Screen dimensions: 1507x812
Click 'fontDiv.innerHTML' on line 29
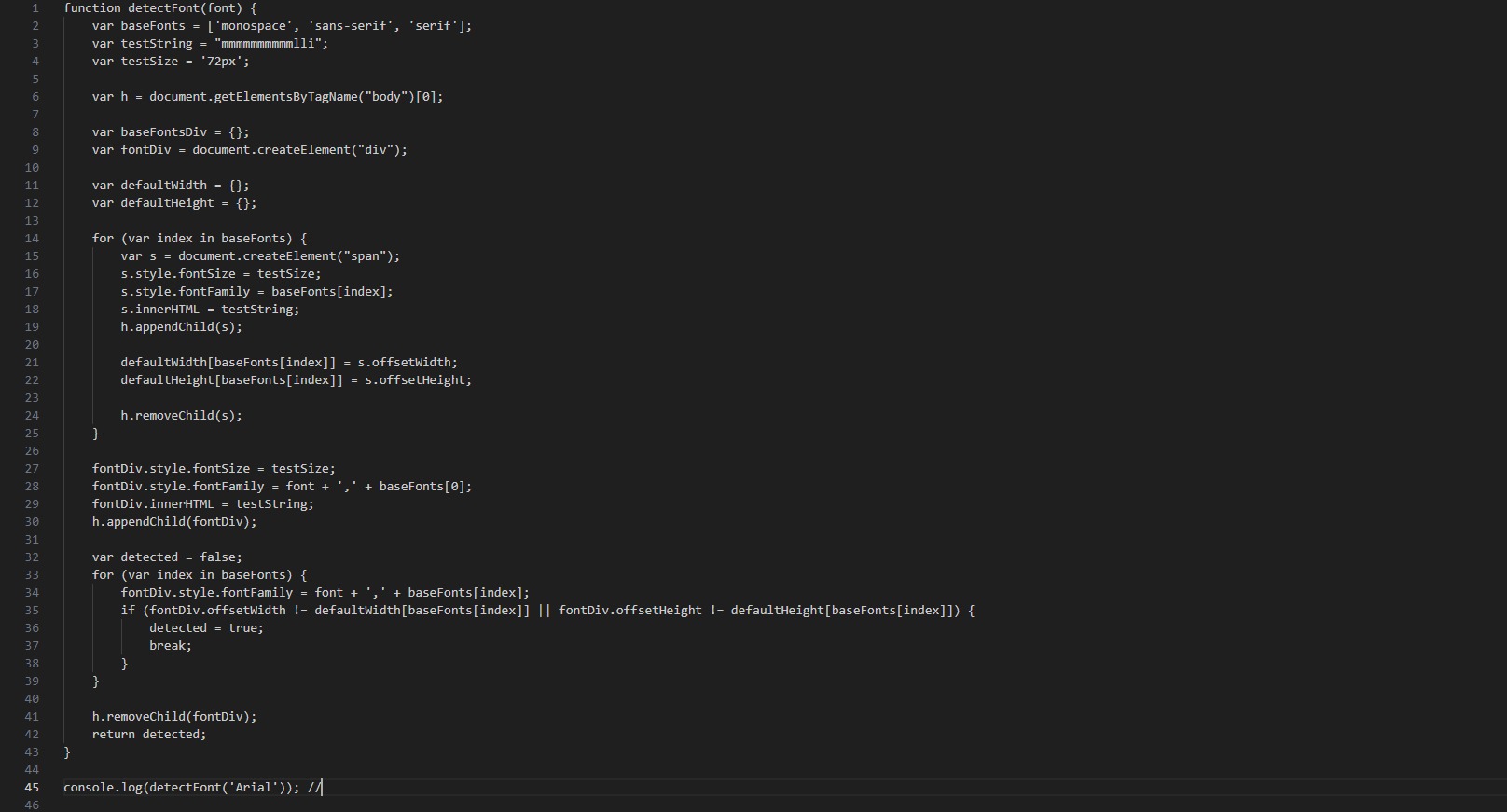coord(153,503)
